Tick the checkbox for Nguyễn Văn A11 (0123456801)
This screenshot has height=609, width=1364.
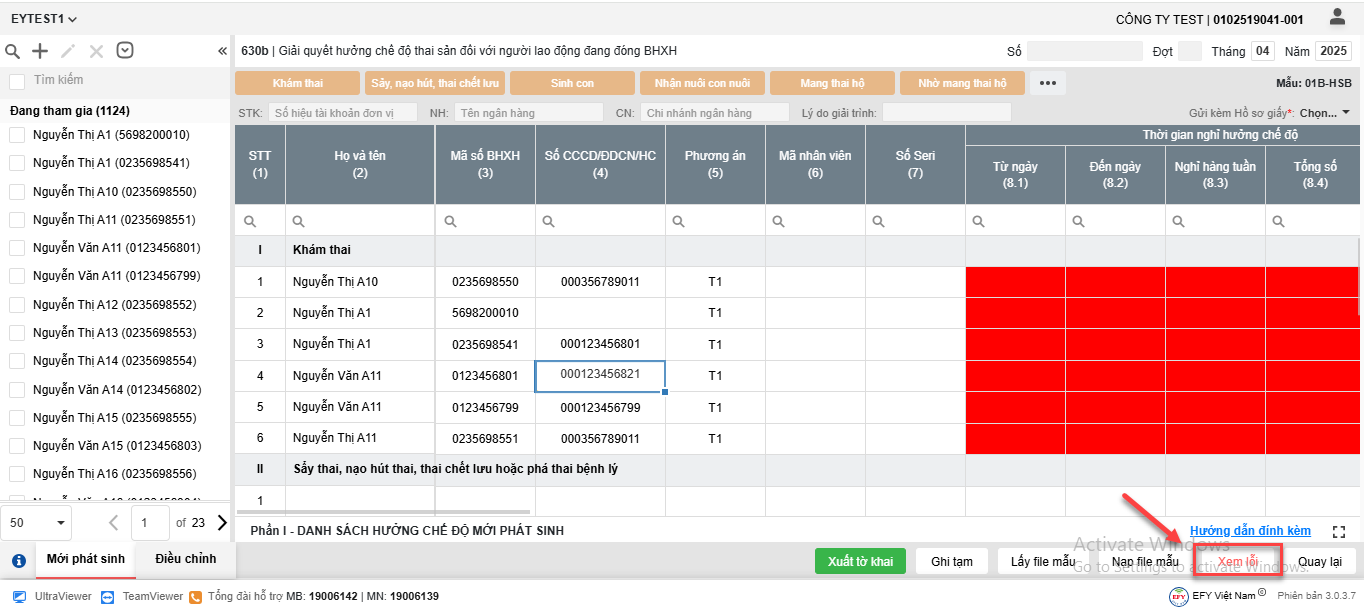(17, 248)
